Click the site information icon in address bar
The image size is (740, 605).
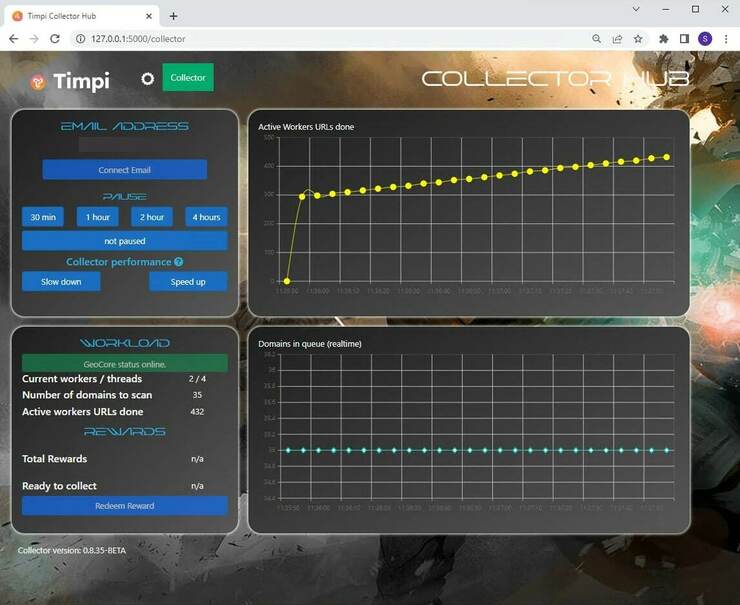pos(80,39)
